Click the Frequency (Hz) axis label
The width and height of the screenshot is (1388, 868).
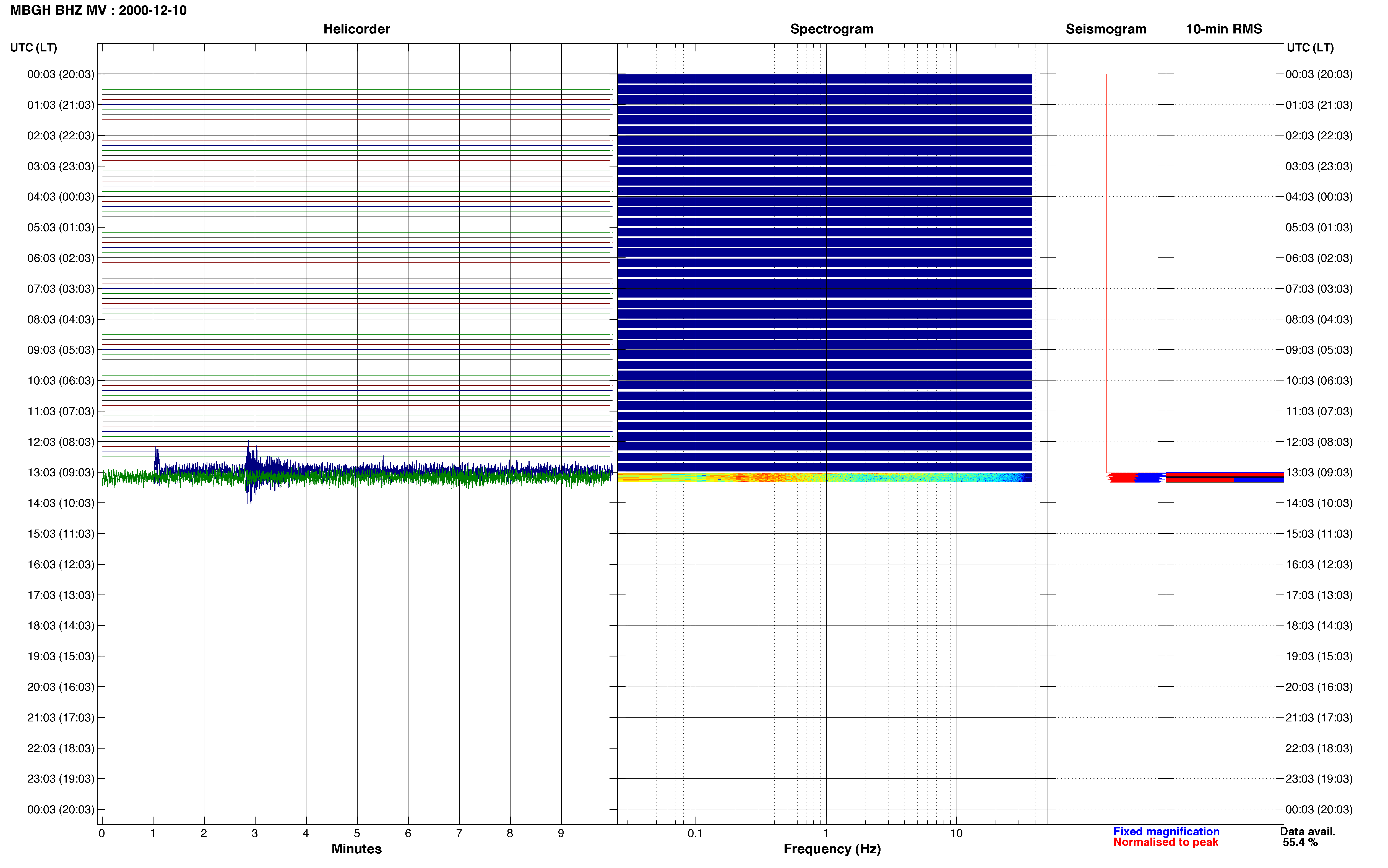point(832,849)
